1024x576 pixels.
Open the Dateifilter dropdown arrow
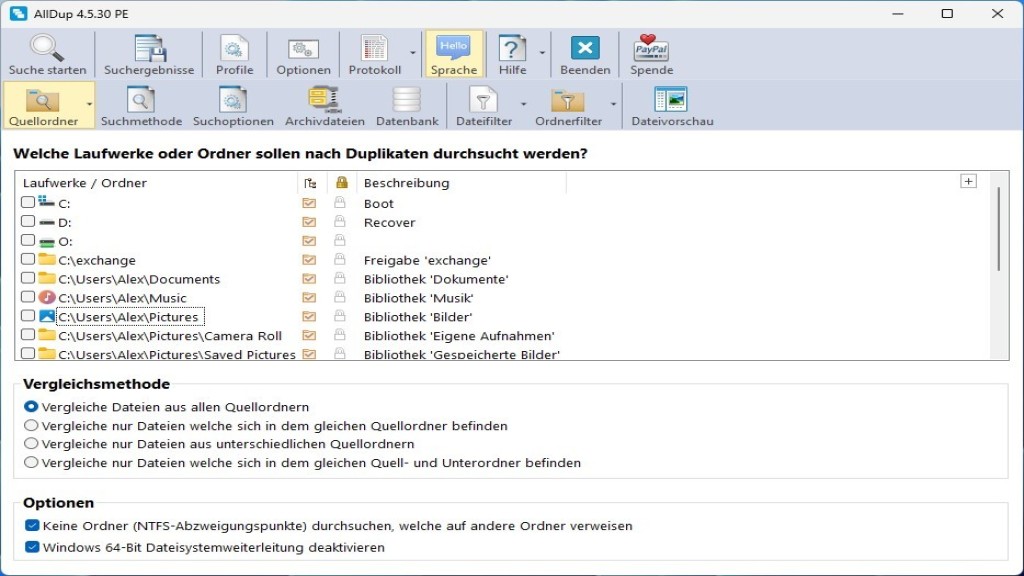point(523,104)
